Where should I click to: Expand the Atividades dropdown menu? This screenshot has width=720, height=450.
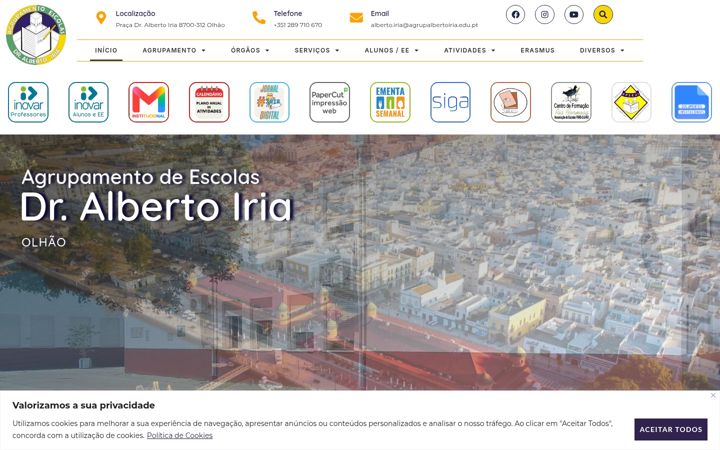point(470,50)
